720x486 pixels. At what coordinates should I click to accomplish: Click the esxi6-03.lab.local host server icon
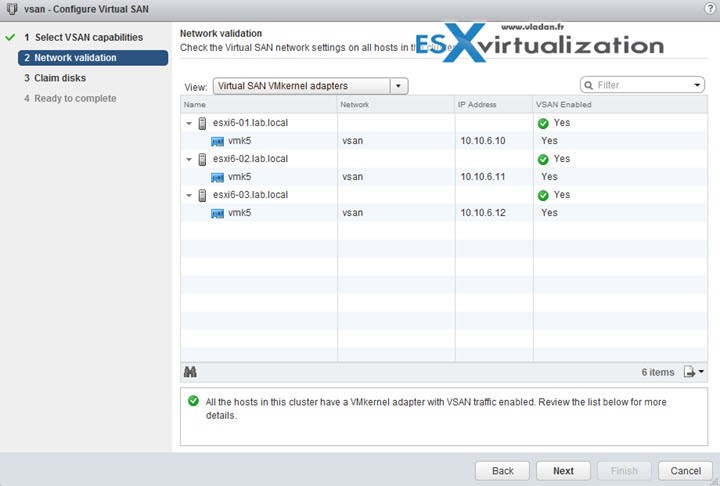coord(202,195)
